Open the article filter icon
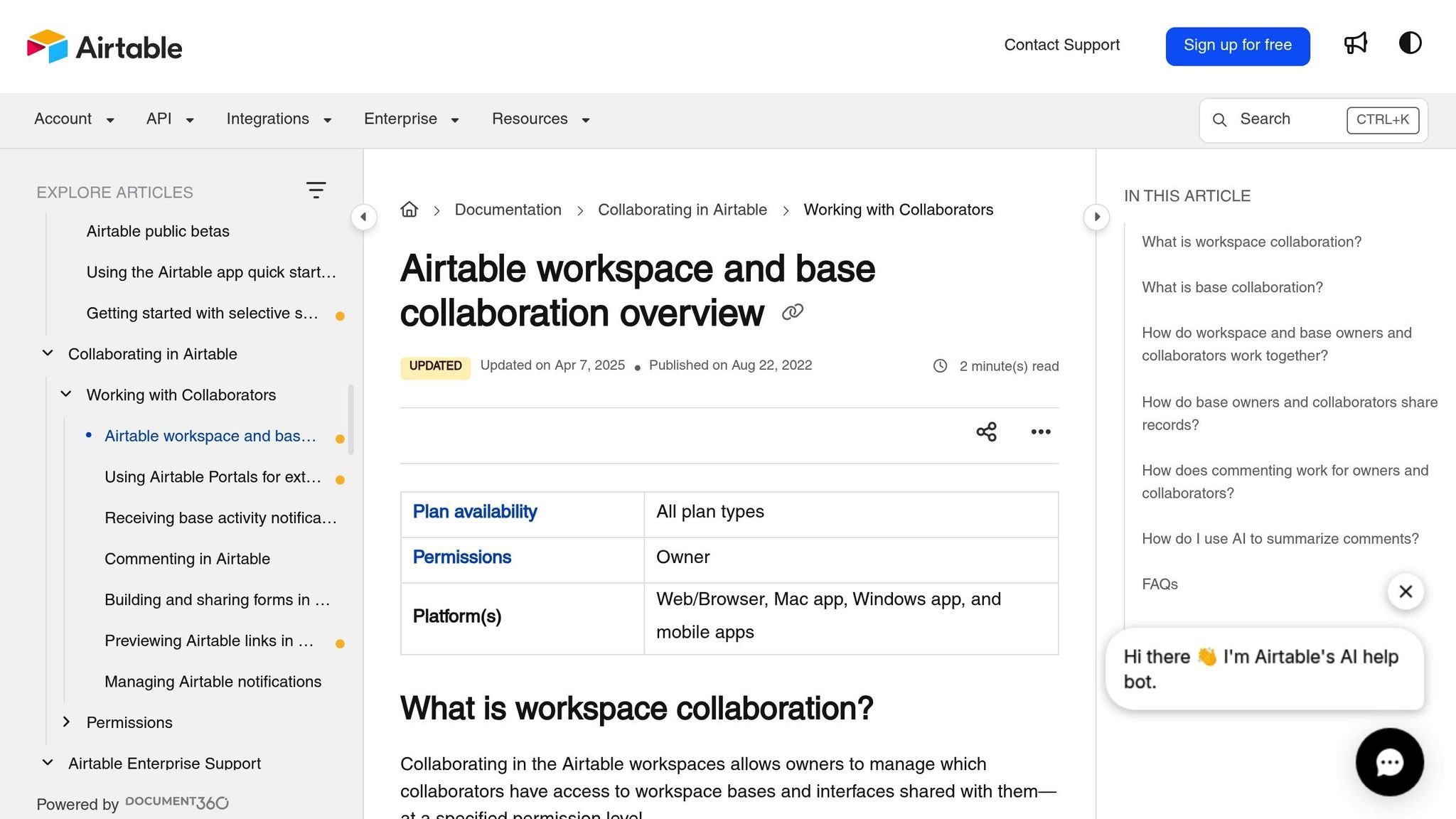The width and height of the screenshot is (1456, 819). (x=316, y=190)
